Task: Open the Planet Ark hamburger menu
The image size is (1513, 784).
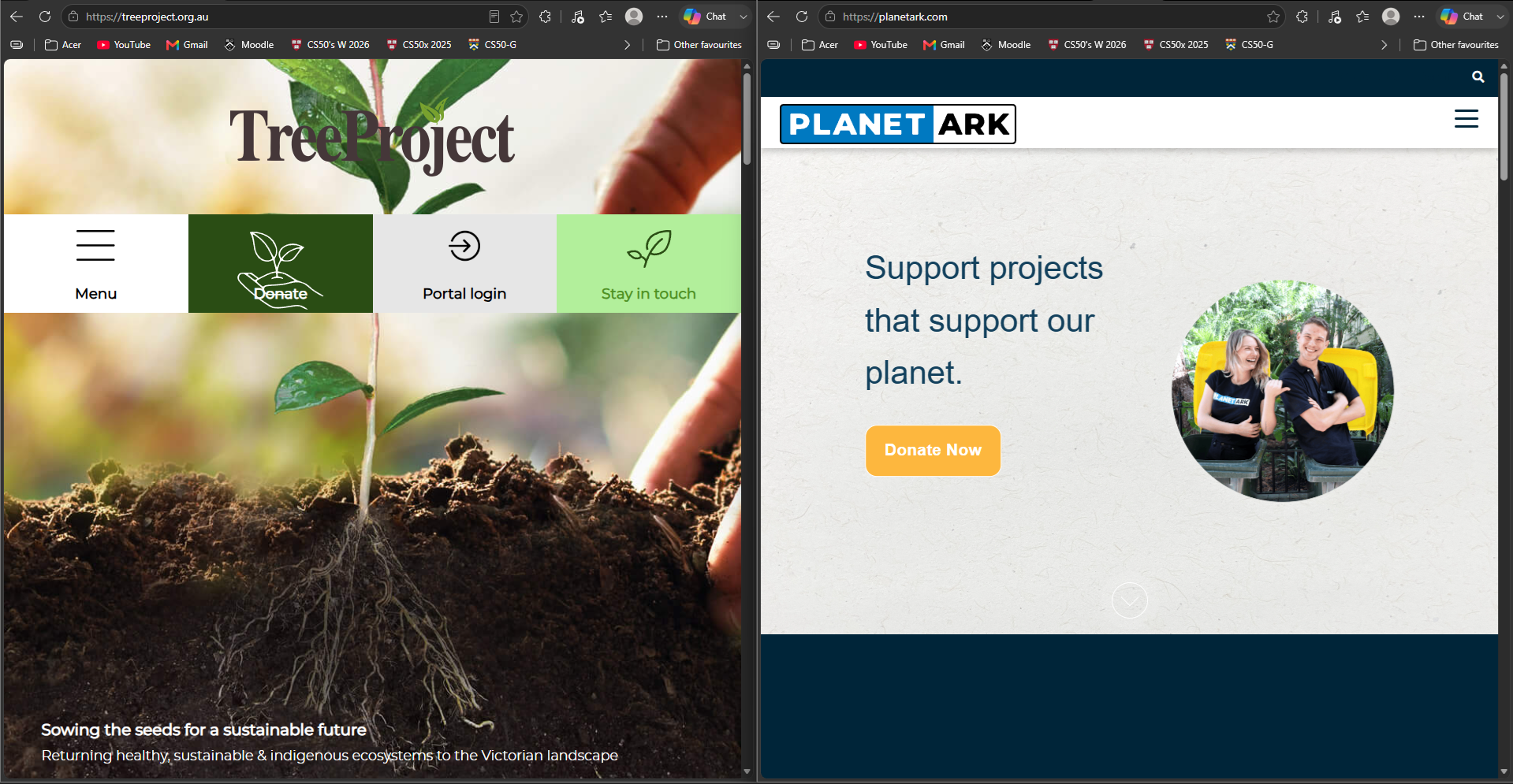Action: [1466, 119]
